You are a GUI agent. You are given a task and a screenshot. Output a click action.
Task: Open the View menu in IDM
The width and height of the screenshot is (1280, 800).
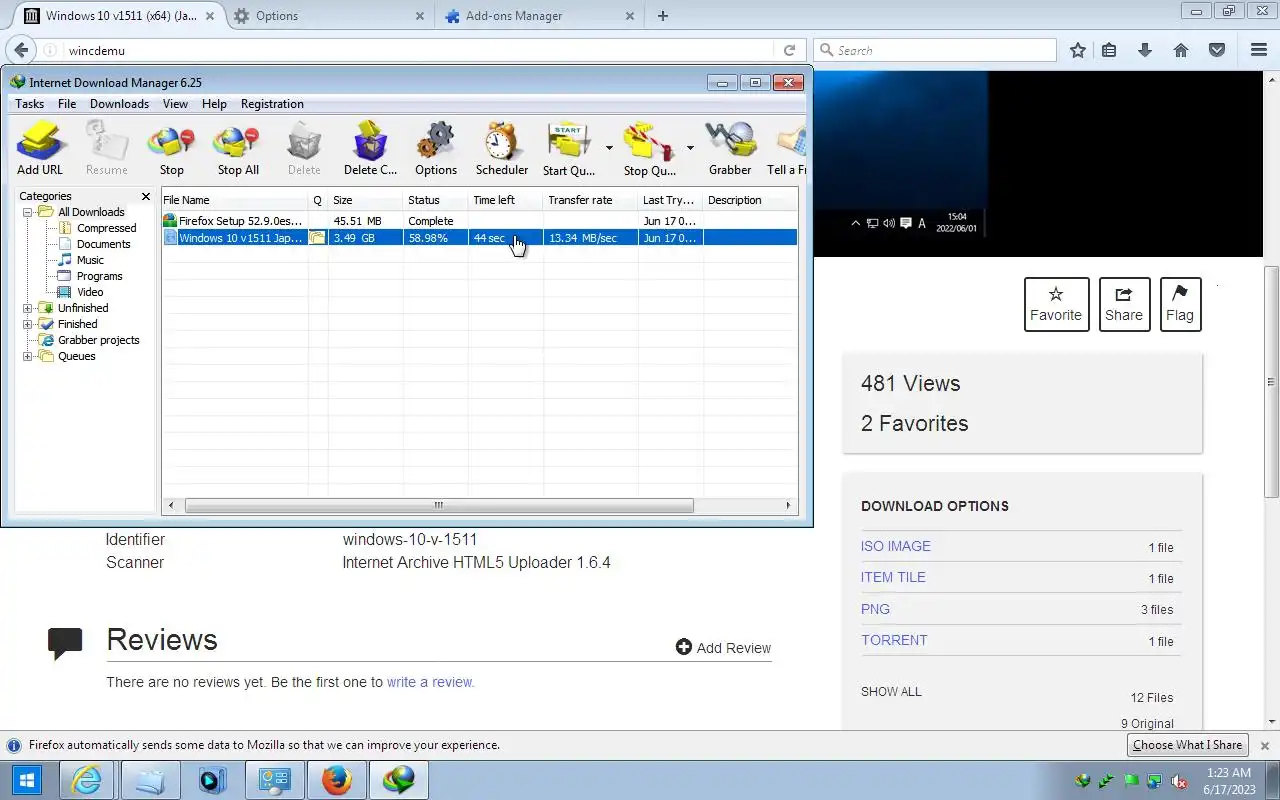(x=175, y=104)
